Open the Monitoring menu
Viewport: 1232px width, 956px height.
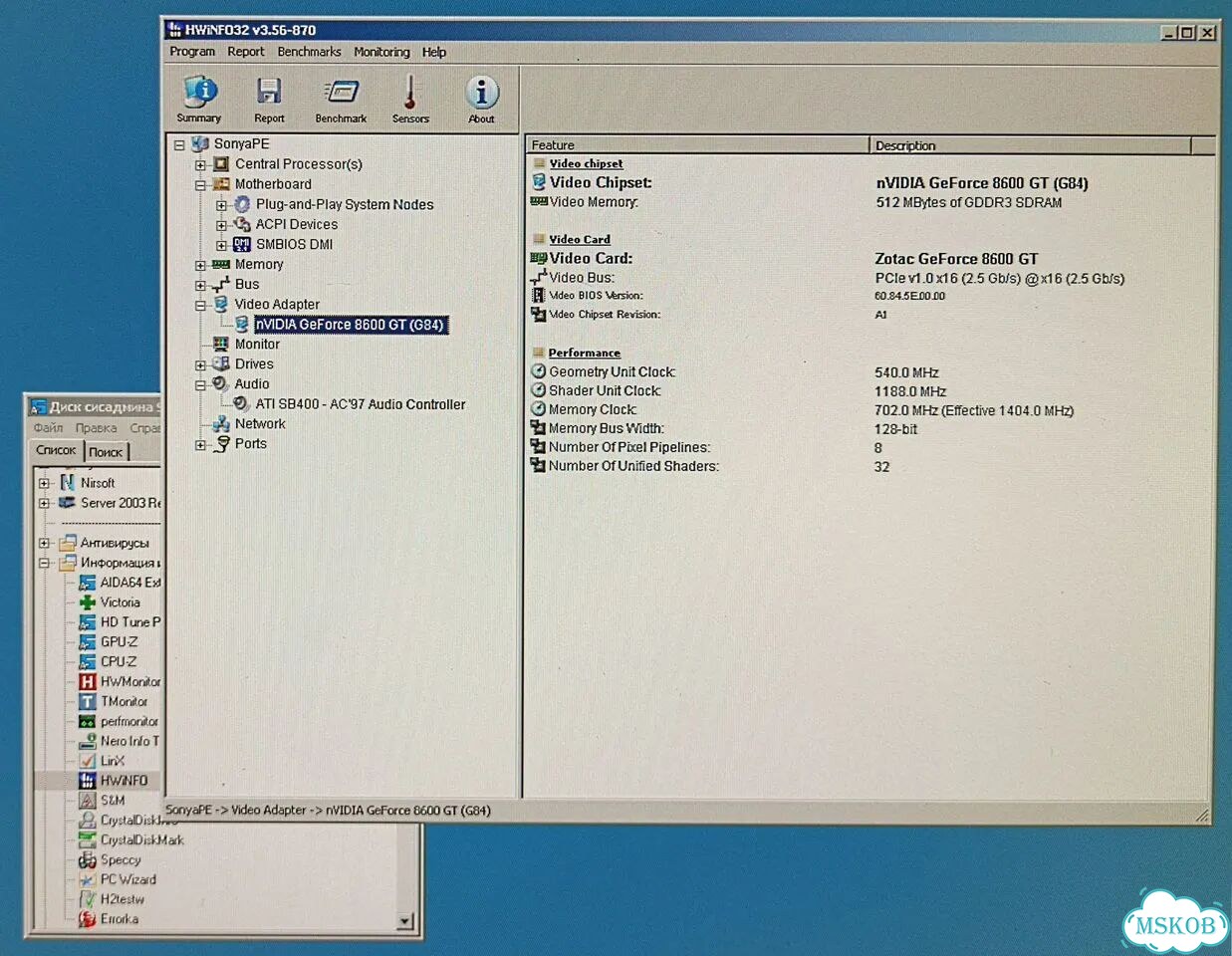pyautogui.click(x=381, y=52)
